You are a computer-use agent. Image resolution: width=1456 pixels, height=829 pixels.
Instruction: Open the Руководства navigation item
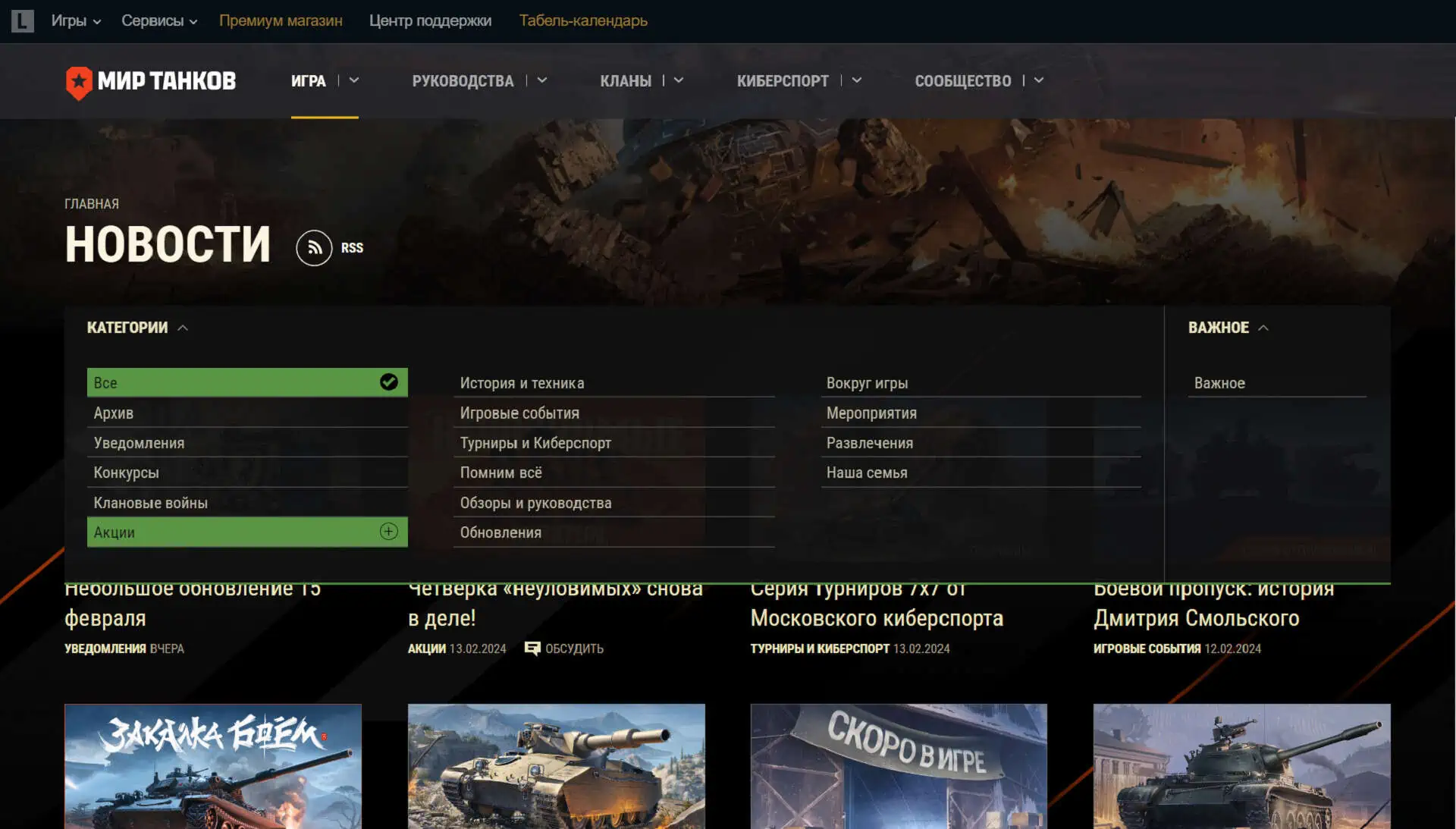[463, 81]
